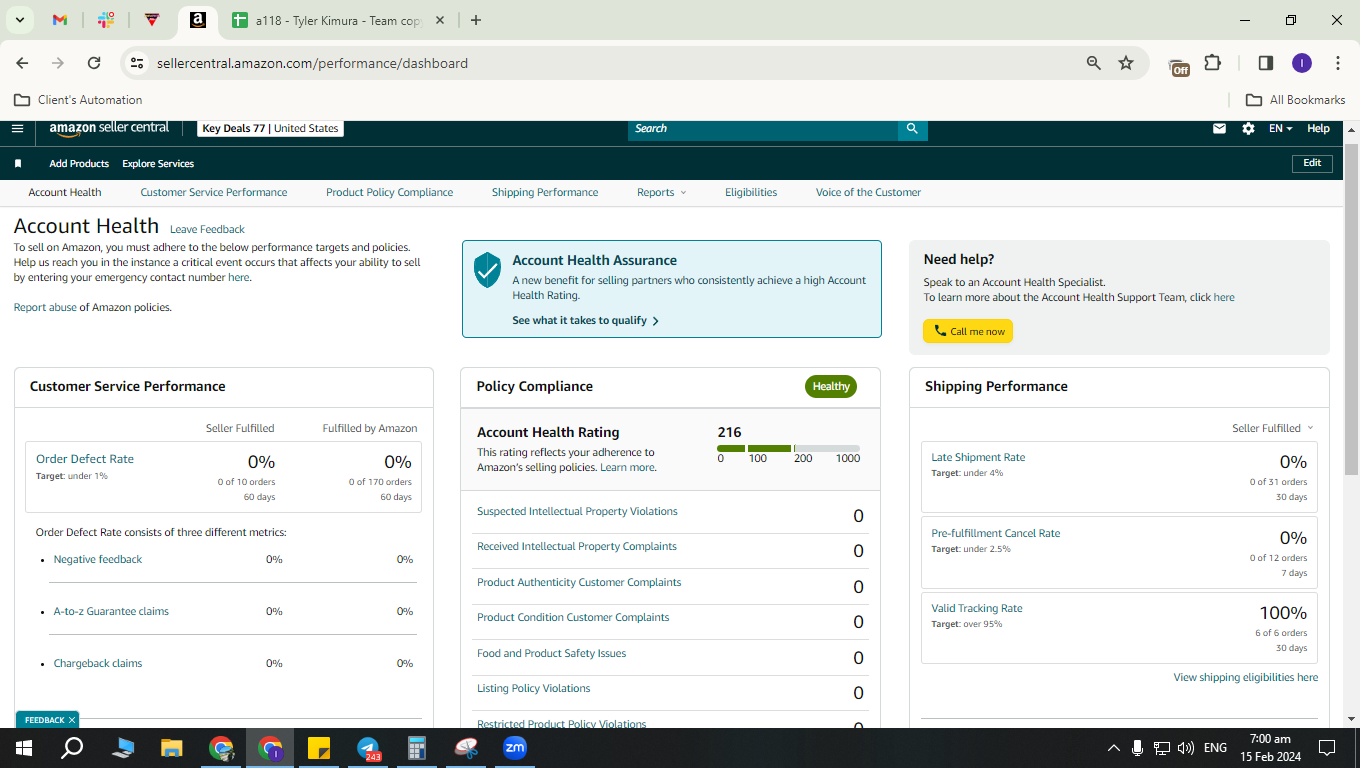Screen dimensions: 1360x768
Task: Open the Chrome profile avatar
Action: tap(1301, 63)
